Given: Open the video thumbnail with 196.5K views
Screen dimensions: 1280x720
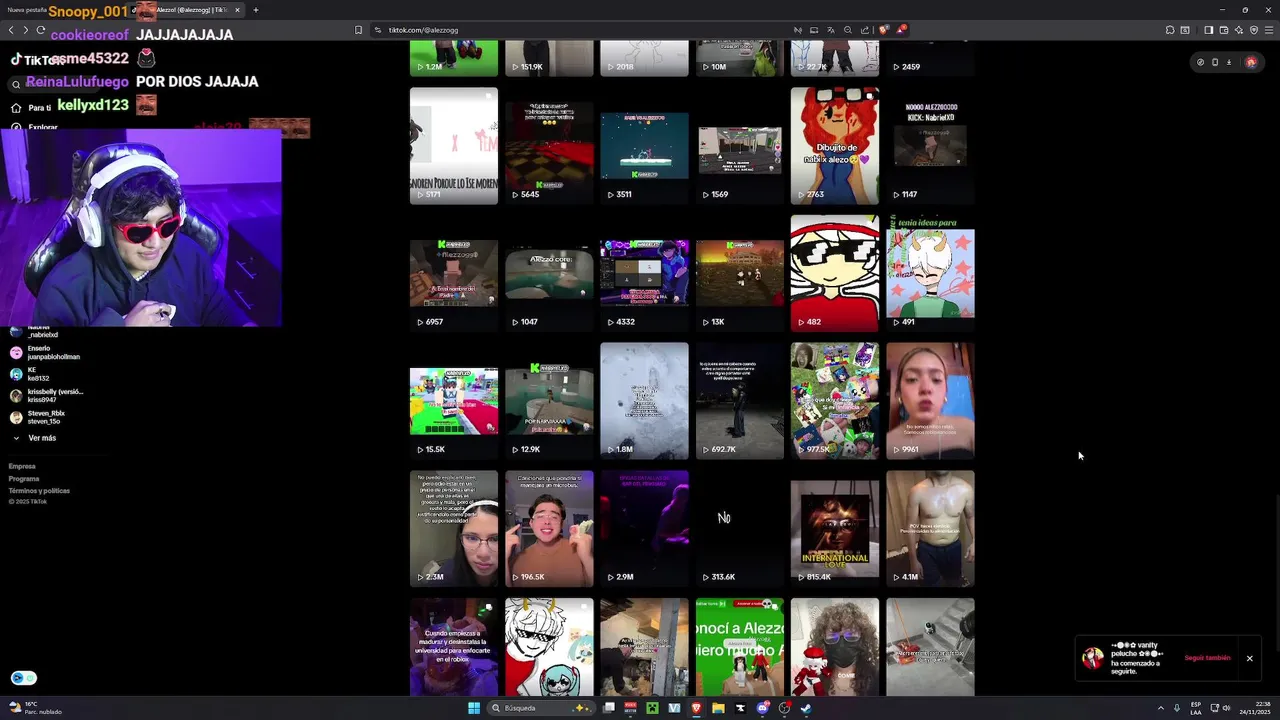Looking at the screenshot, I should point(549,528).
